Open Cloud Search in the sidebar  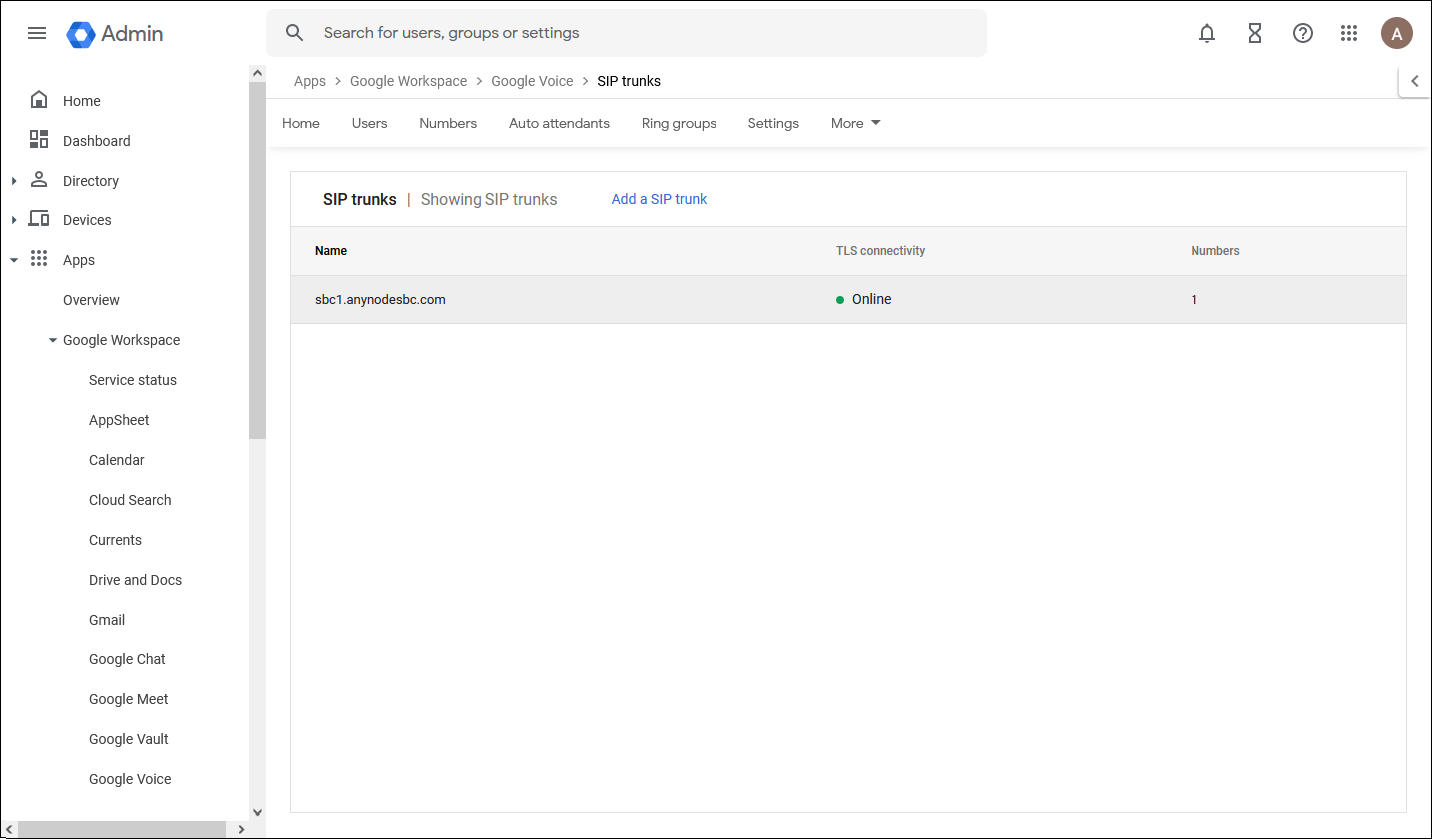click(x=130, y=500)
